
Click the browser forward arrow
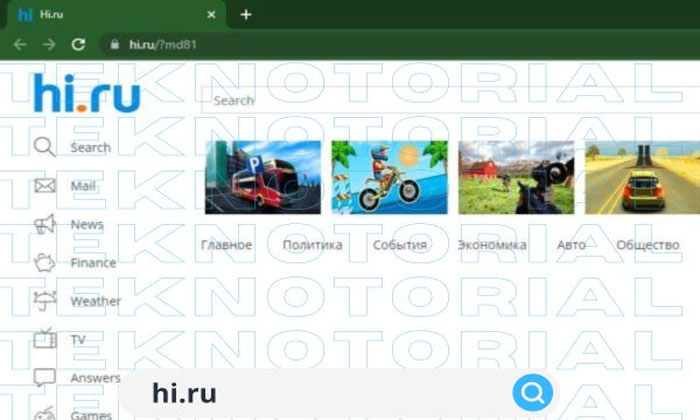coord(49,44)
